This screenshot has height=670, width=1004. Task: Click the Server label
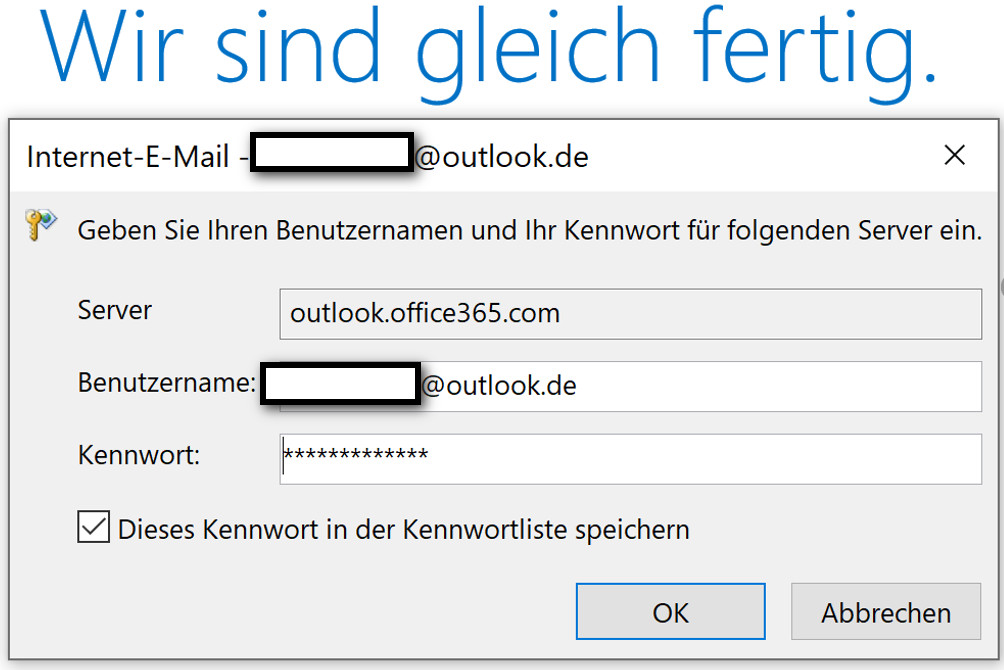tap(115, 311)
